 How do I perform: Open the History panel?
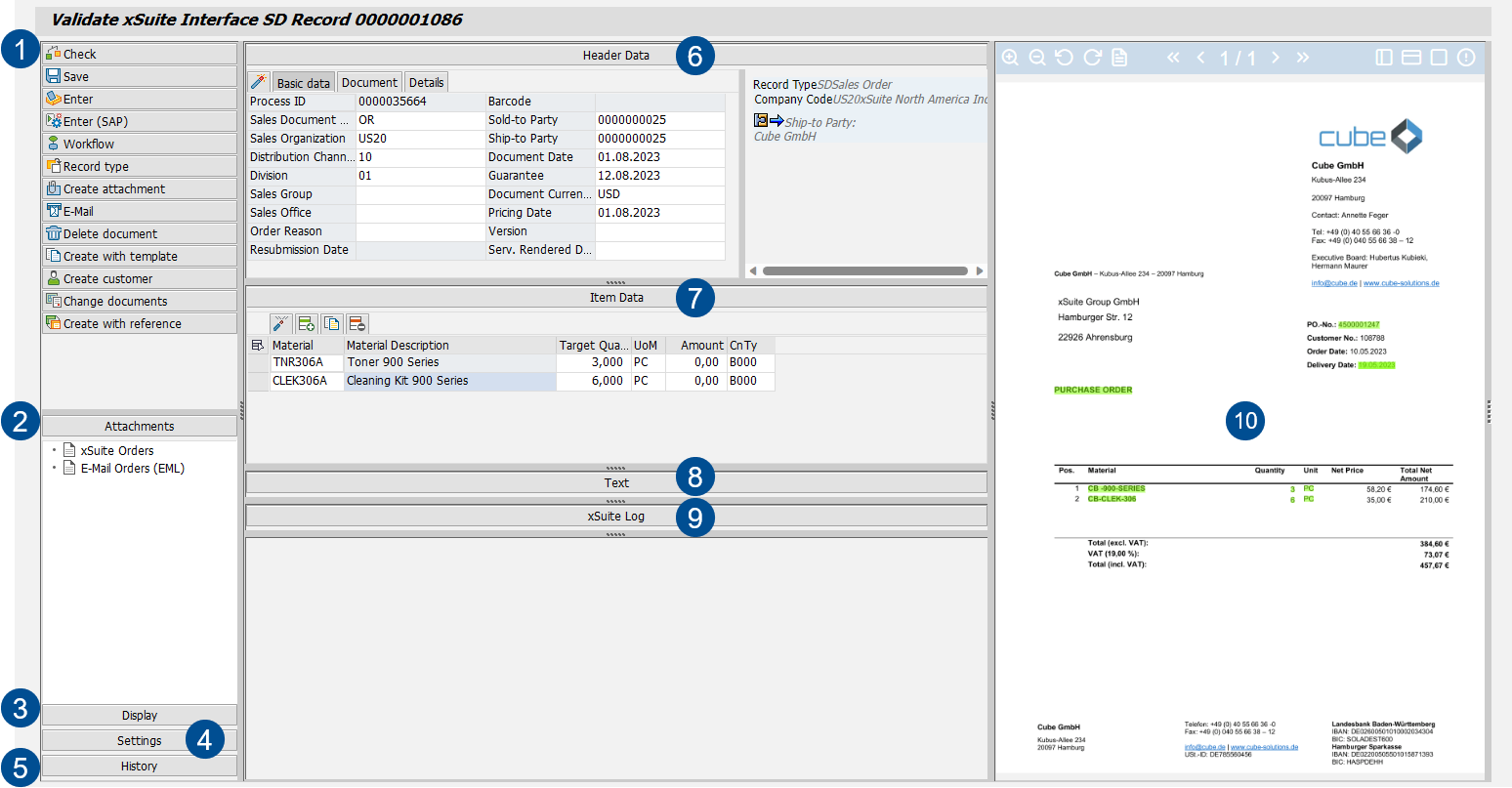click(139, 767)
